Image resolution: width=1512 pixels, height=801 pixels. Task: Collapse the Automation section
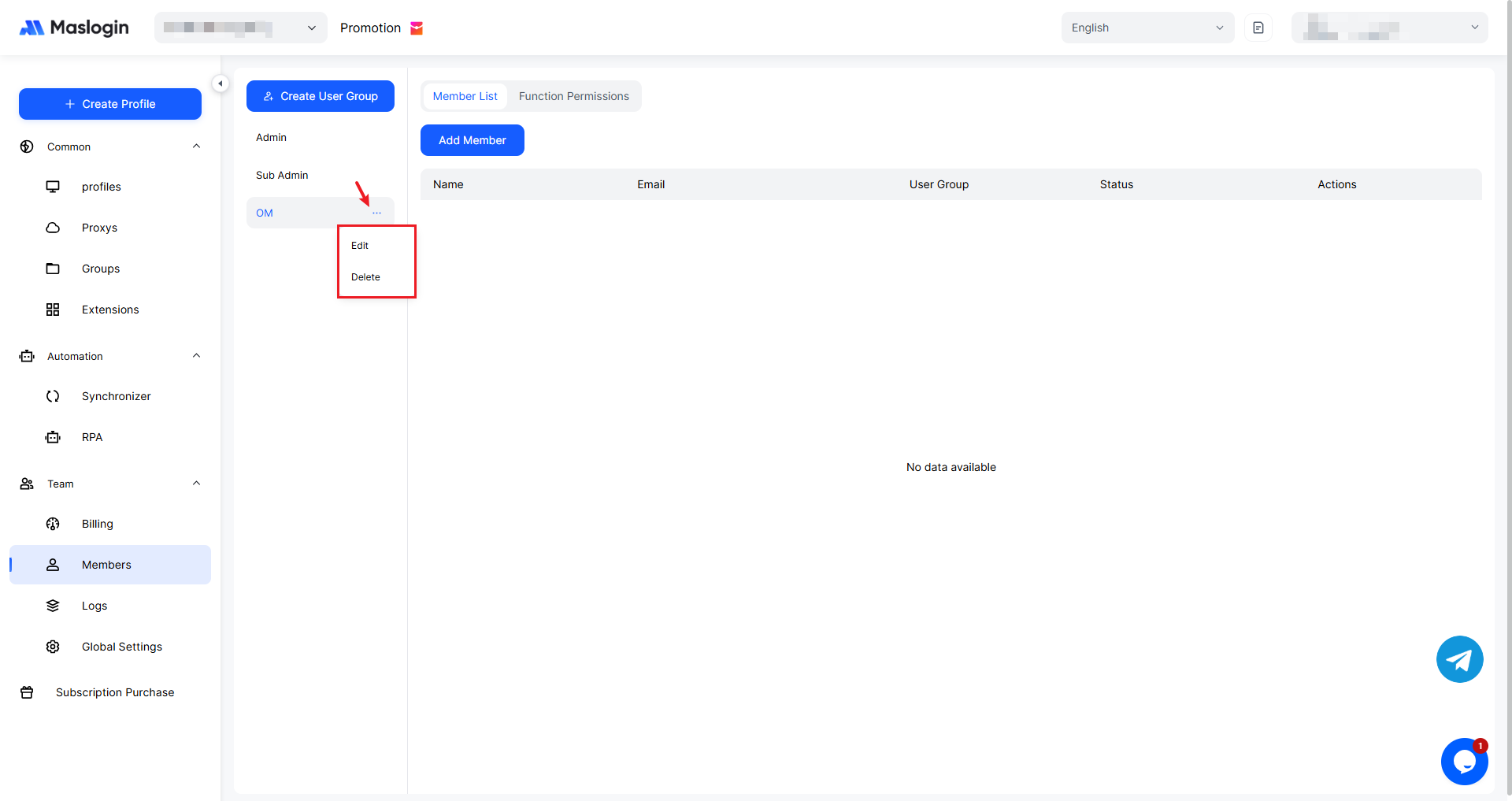point(196,356)
